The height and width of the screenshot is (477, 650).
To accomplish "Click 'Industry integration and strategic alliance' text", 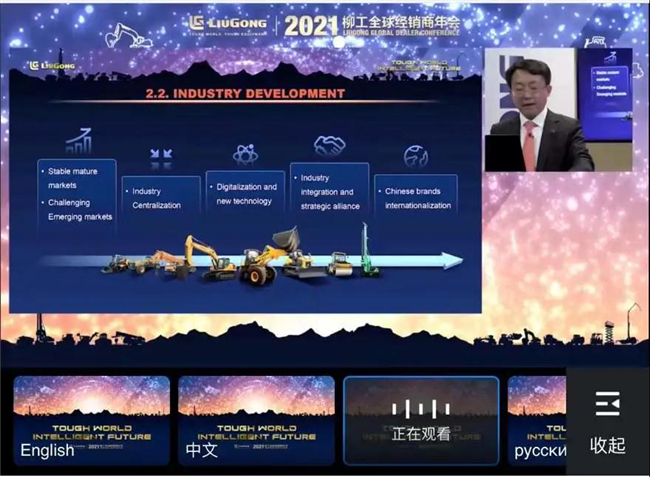I will coord(330,192).
